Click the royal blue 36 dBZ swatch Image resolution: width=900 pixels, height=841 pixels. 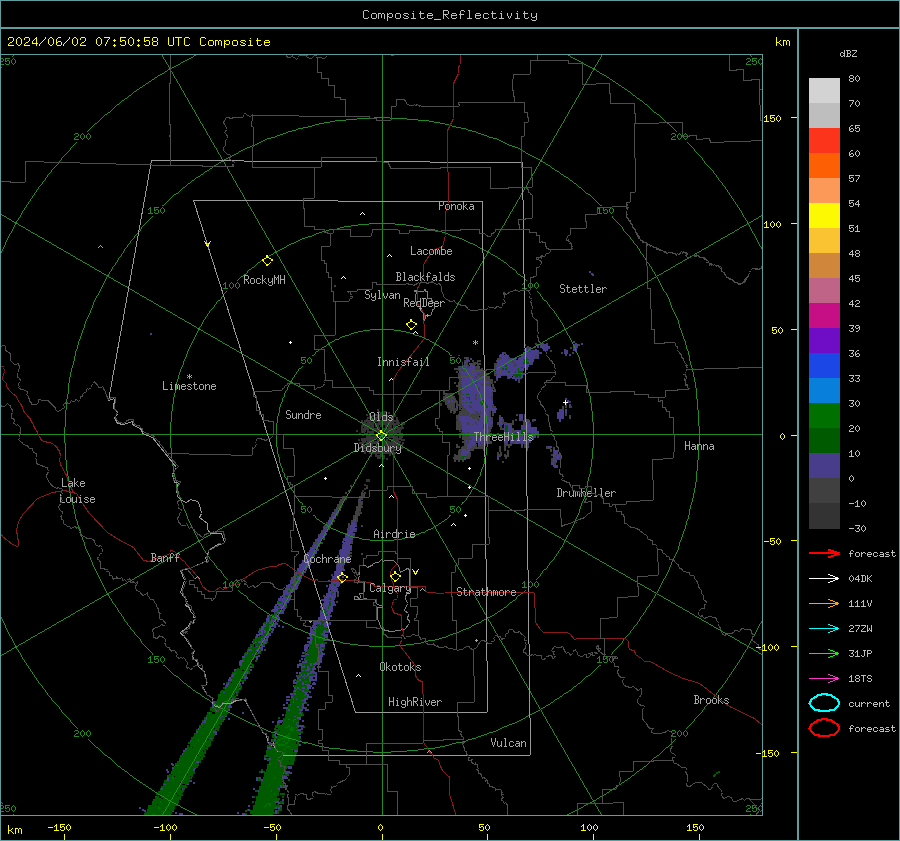pyautogui.click(x=824, y=365)
